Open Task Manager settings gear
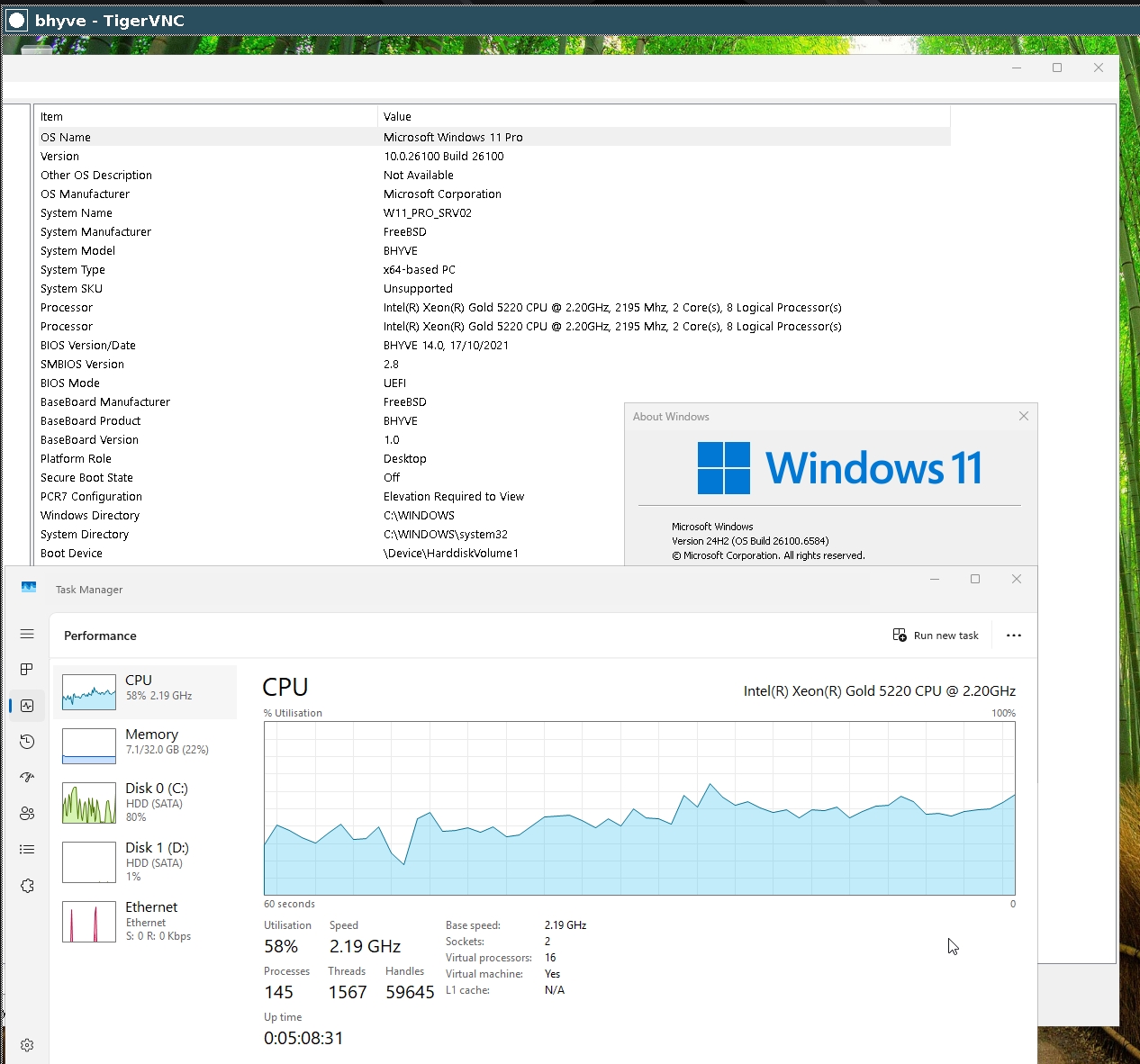The height and width of the screenshot is (1064, 1140). [27, 1045]
